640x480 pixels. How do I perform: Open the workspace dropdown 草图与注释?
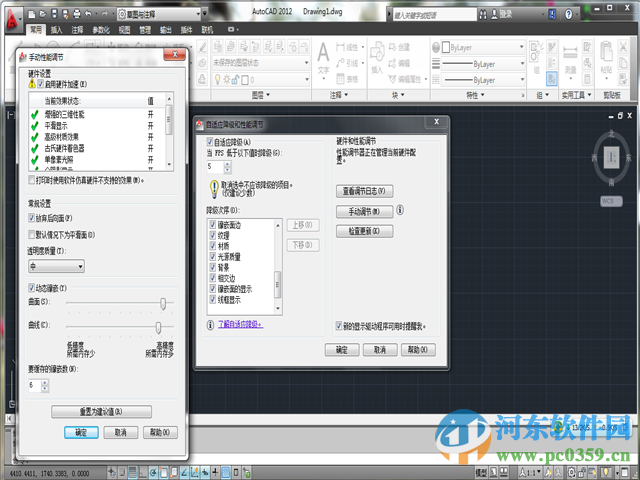160,14
